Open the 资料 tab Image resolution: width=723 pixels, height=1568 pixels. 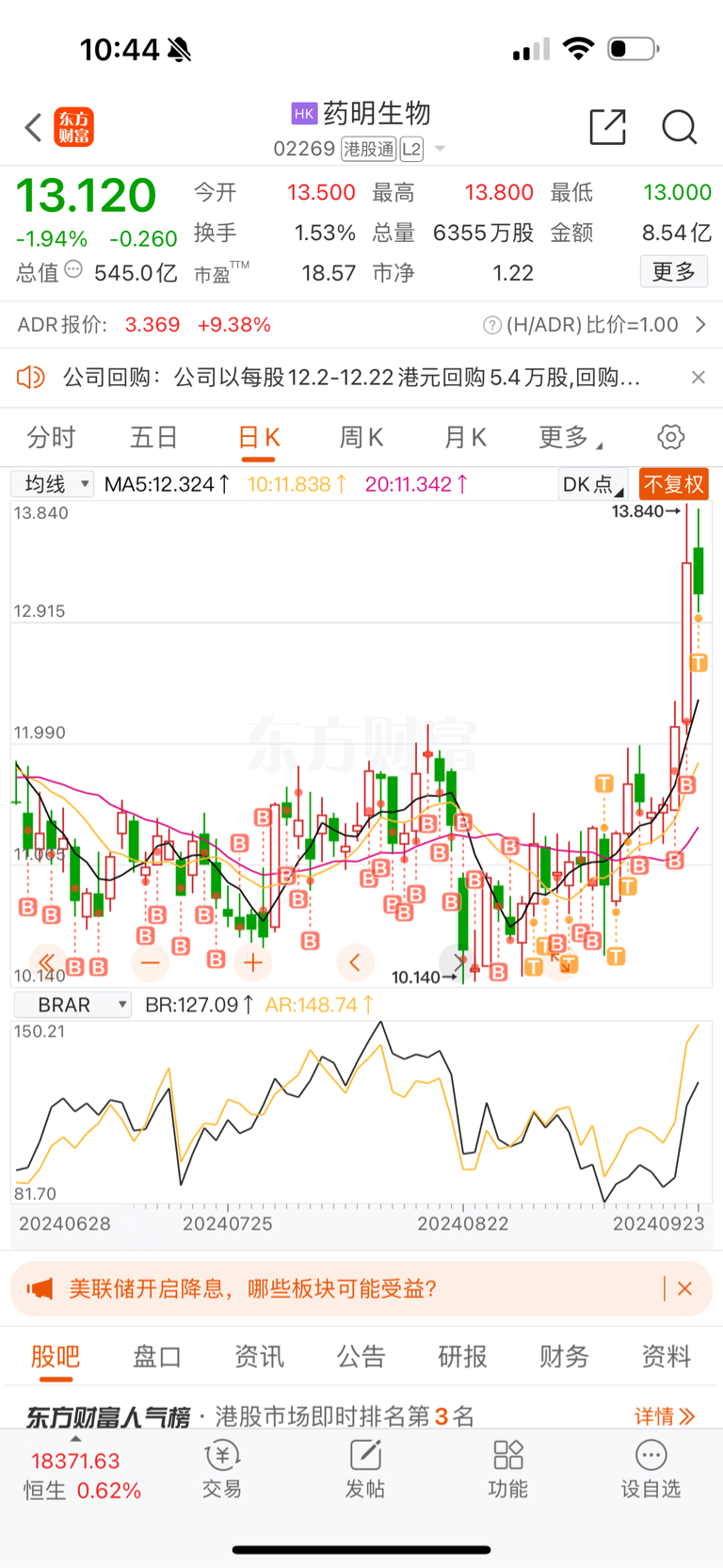click(667, 1356)
